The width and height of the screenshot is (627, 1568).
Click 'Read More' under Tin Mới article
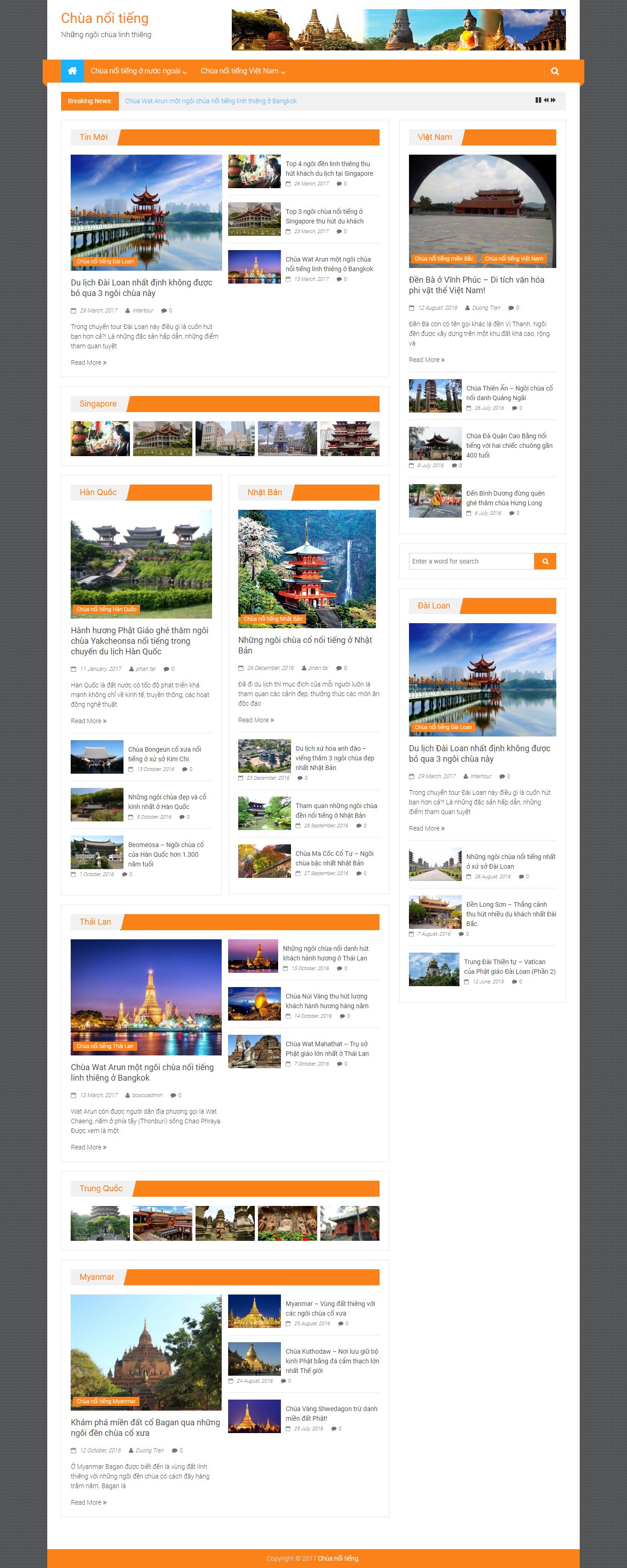tap(88, 363)
